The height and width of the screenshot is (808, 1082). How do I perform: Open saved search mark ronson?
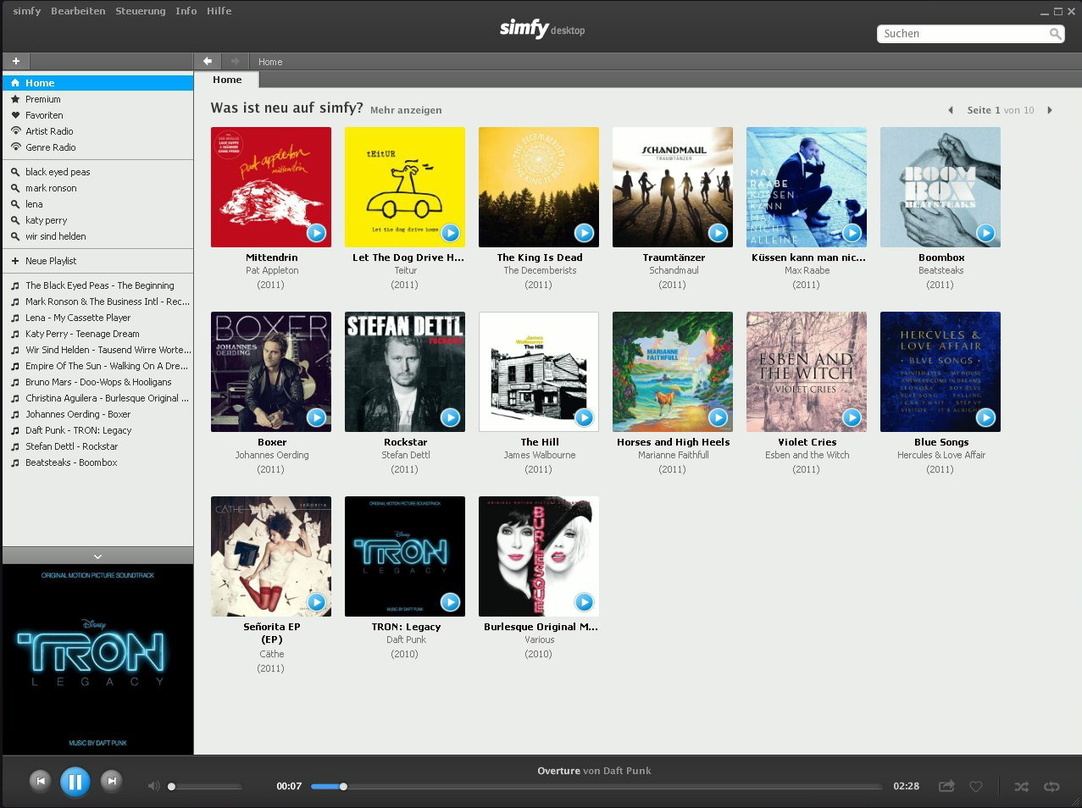click(x=98, y=188)
